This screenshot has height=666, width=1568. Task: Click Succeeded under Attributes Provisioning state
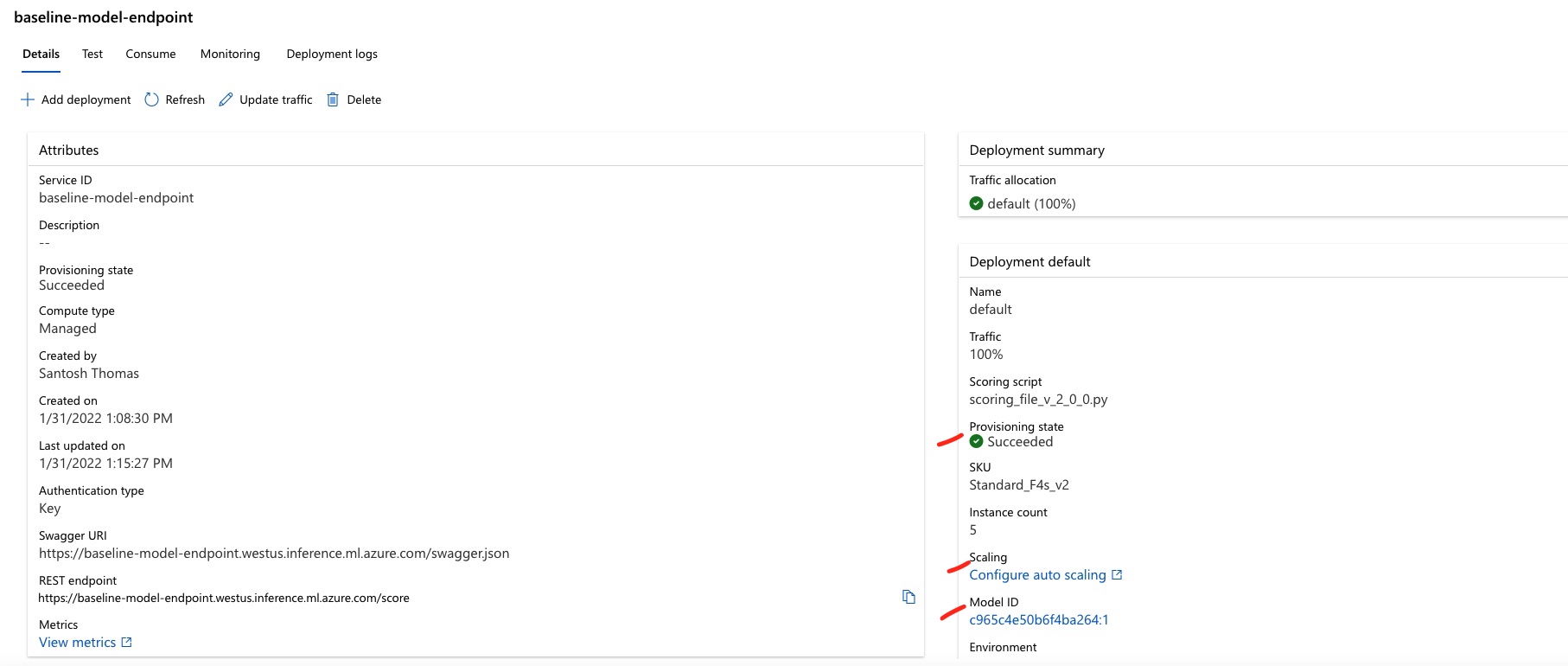tap(72, 285)
